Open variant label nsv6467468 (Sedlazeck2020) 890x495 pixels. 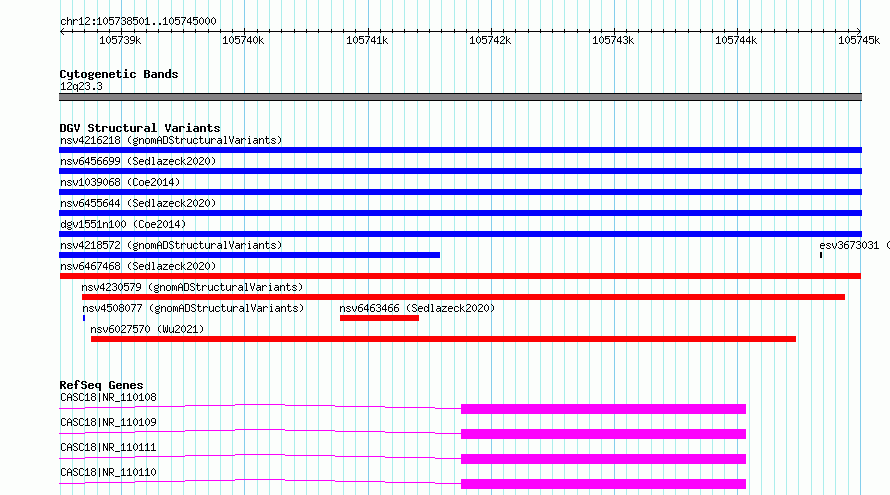pos(138,266)
